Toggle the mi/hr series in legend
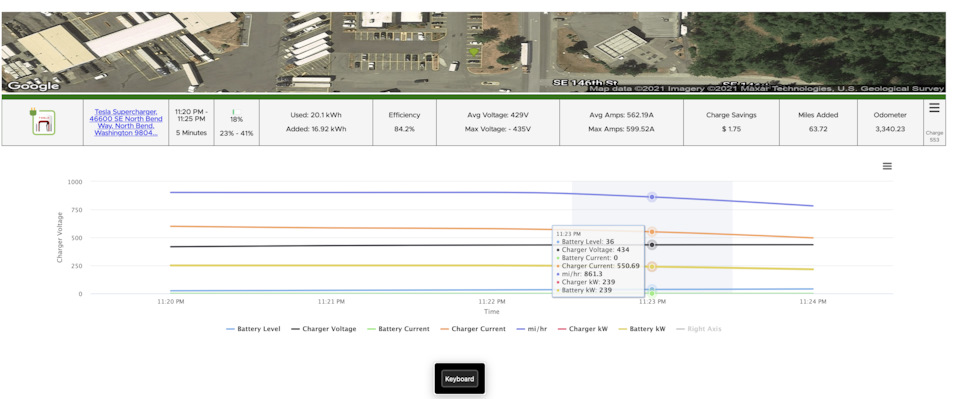The image size is (960, 399). coord(533,329)
